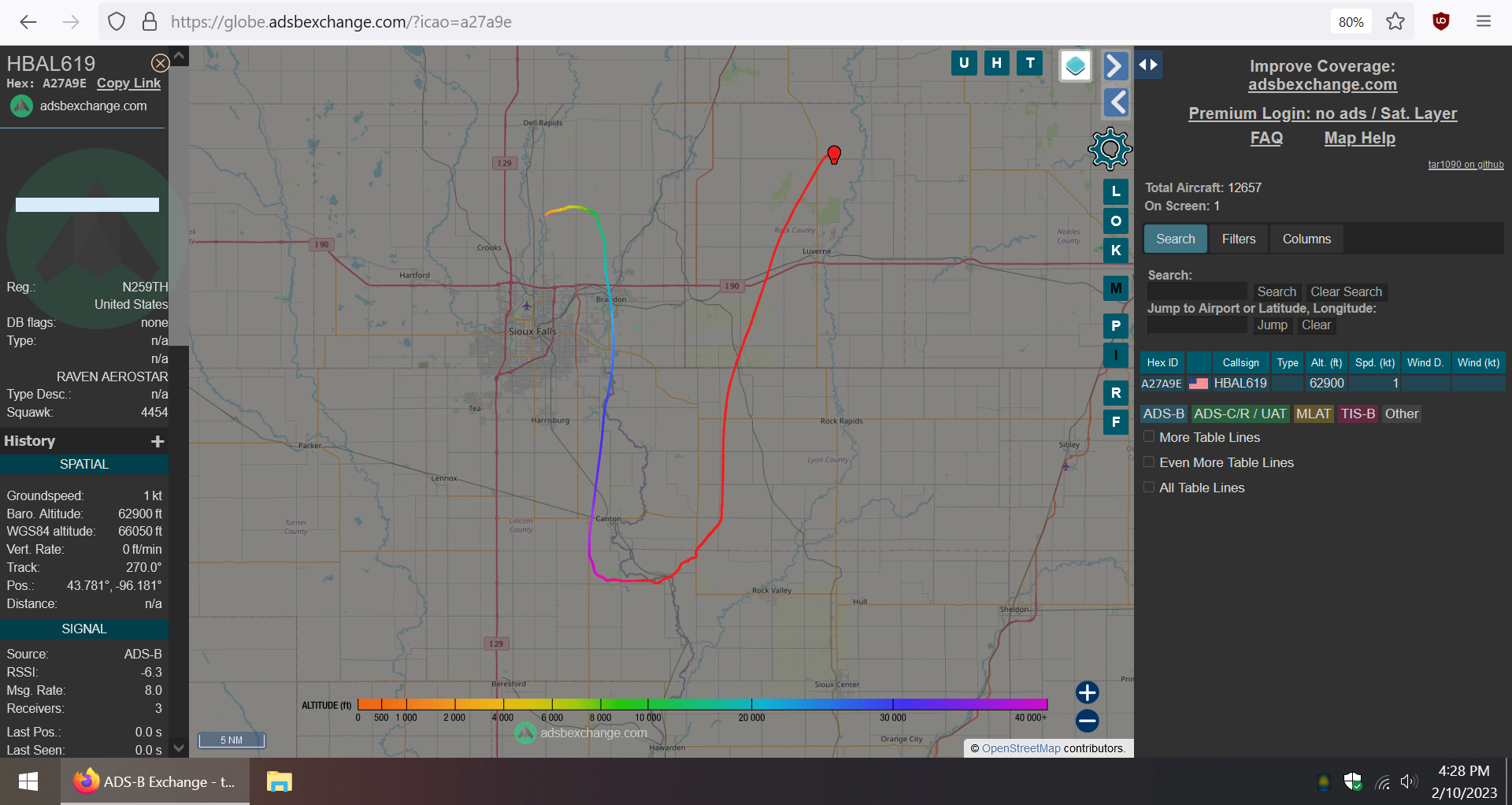Zoom out the map with minus button
The image size is (1512, 805).
pyautogui.click(x=1088, y=721)
